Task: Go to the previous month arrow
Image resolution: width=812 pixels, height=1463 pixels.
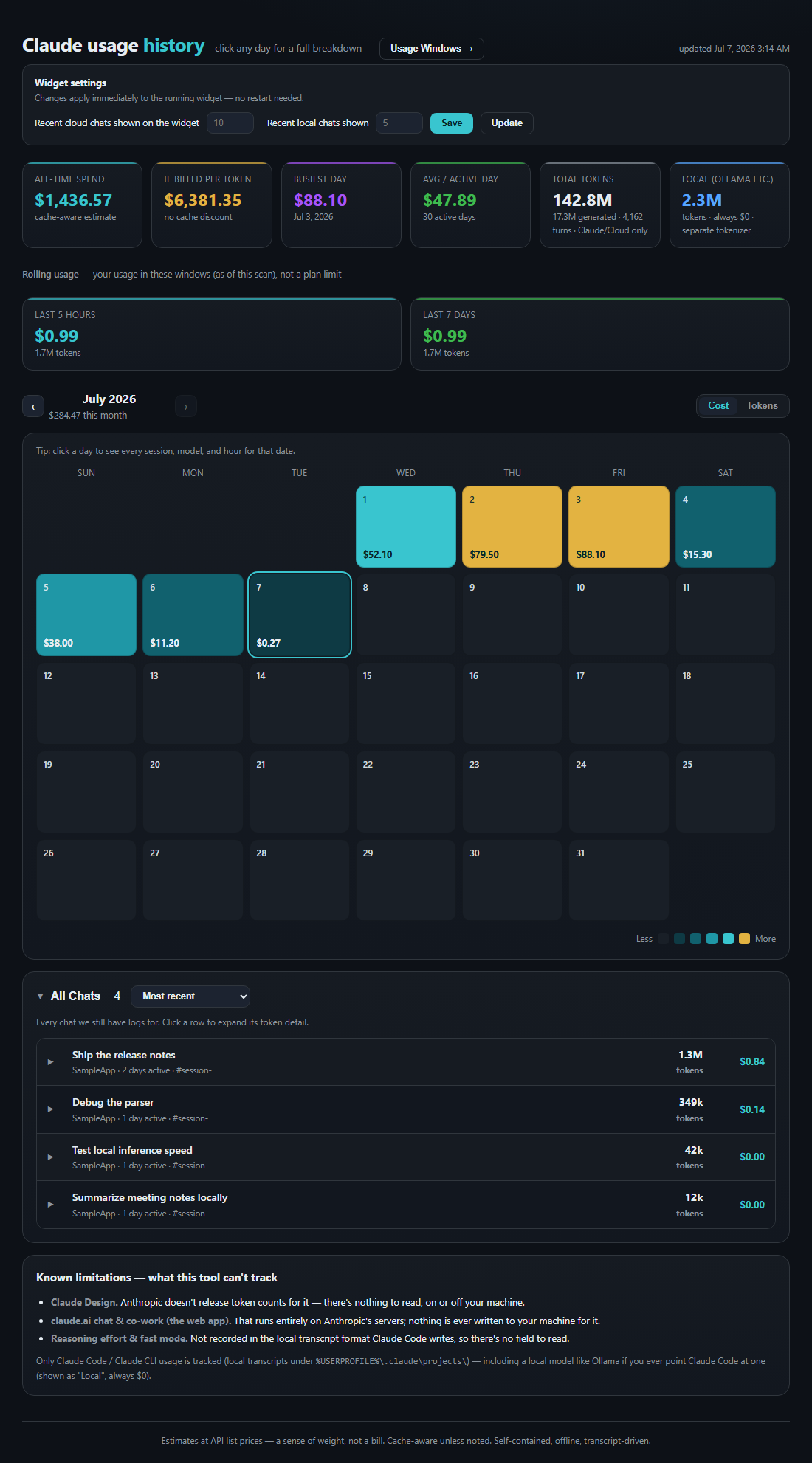Action: tap(33, 407)
